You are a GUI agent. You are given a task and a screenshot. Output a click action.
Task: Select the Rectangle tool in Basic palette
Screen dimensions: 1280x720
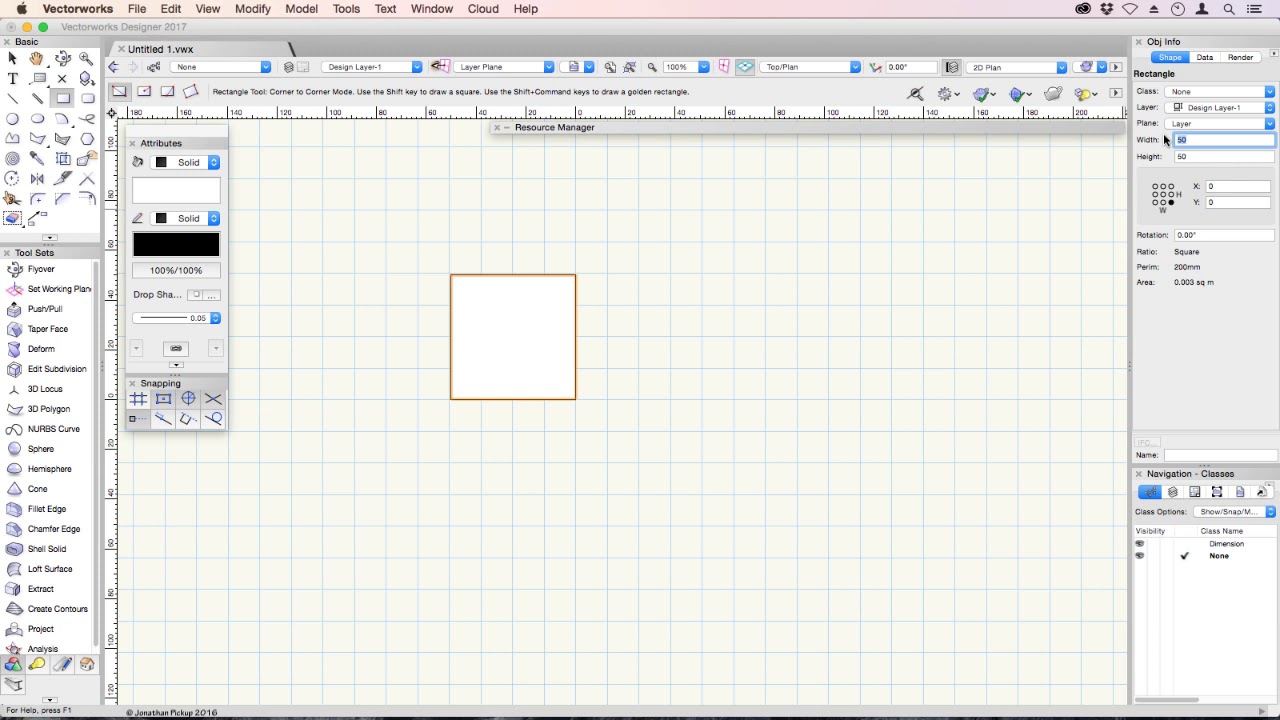pos(62,99)
